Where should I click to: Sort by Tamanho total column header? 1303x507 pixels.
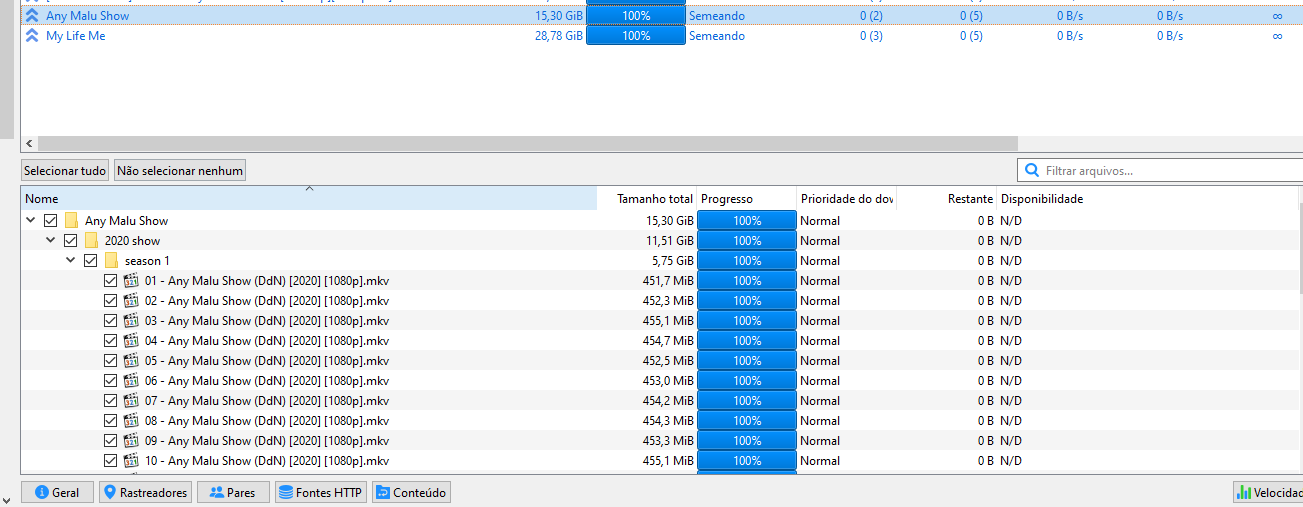coord(647,199)
